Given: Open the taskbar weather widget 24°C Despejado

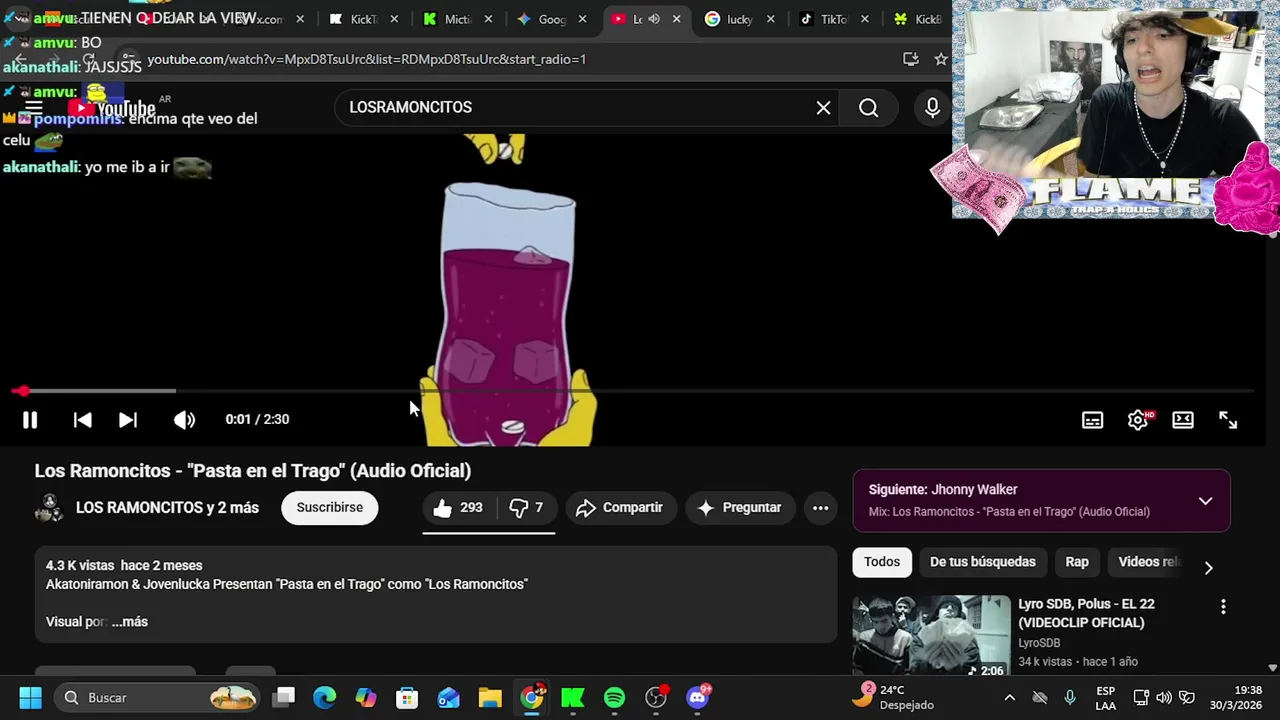Looking at the screenshot, I should (x=893, y=697).
